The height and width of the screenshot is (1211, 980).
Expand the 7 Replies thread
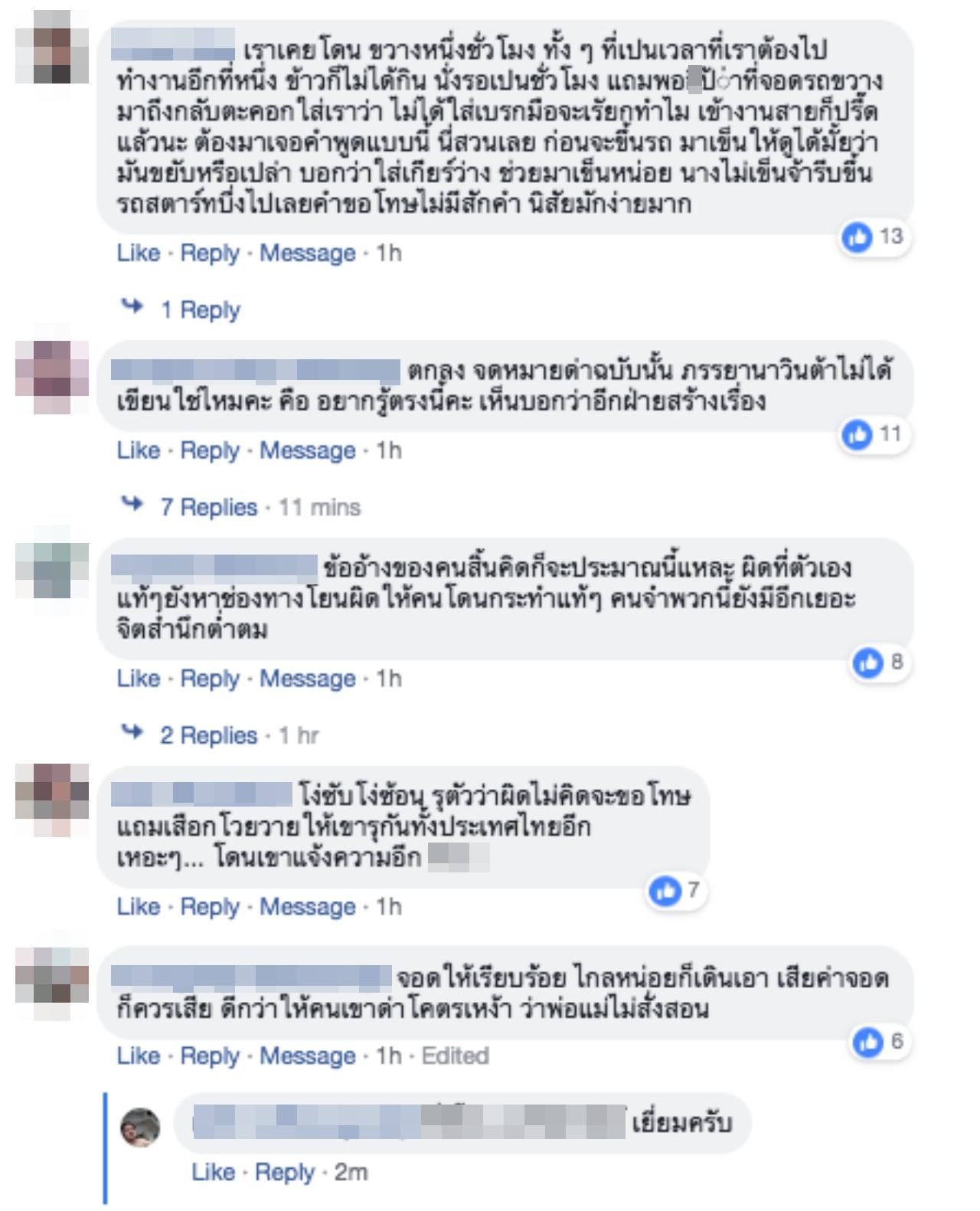(208, 507)
